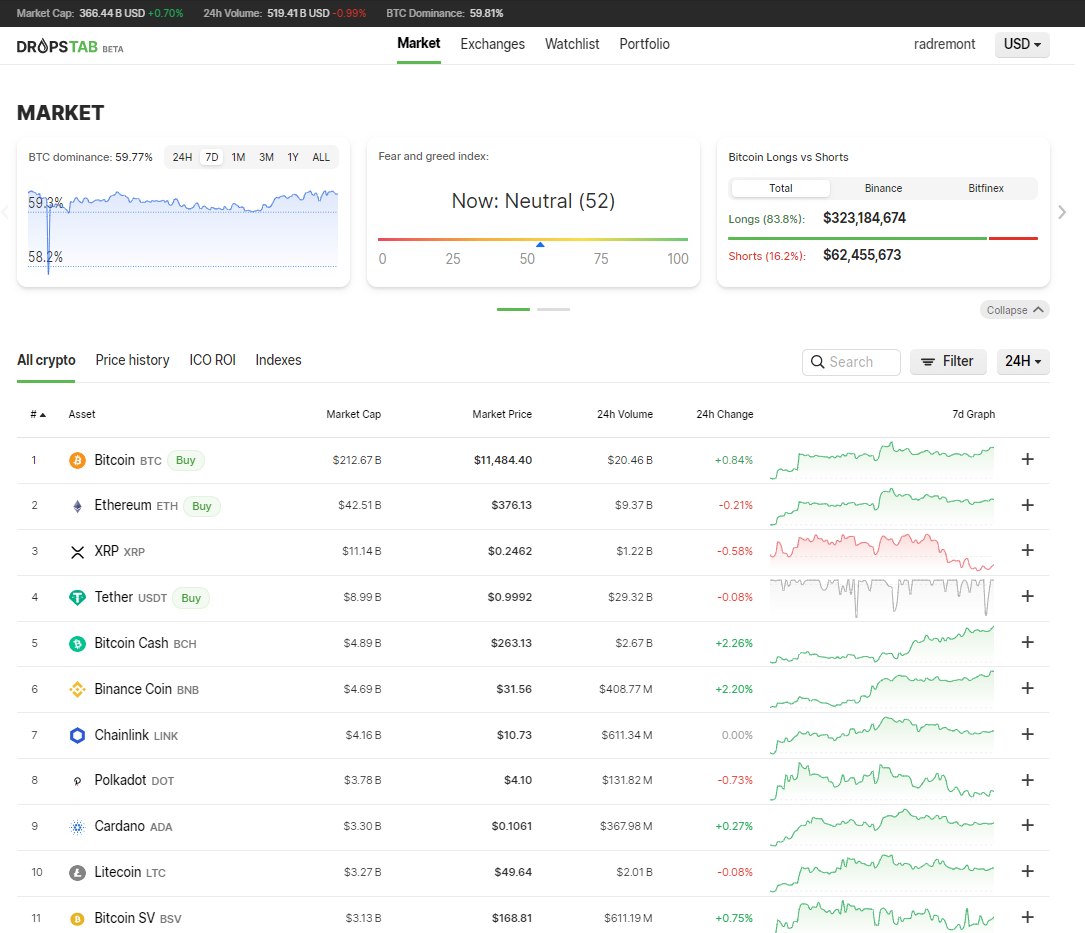The width and height of the screenshot is (1085, 933).
Task: Add Bitcoin SV with its plus icon
Action: click(1028, 917)
